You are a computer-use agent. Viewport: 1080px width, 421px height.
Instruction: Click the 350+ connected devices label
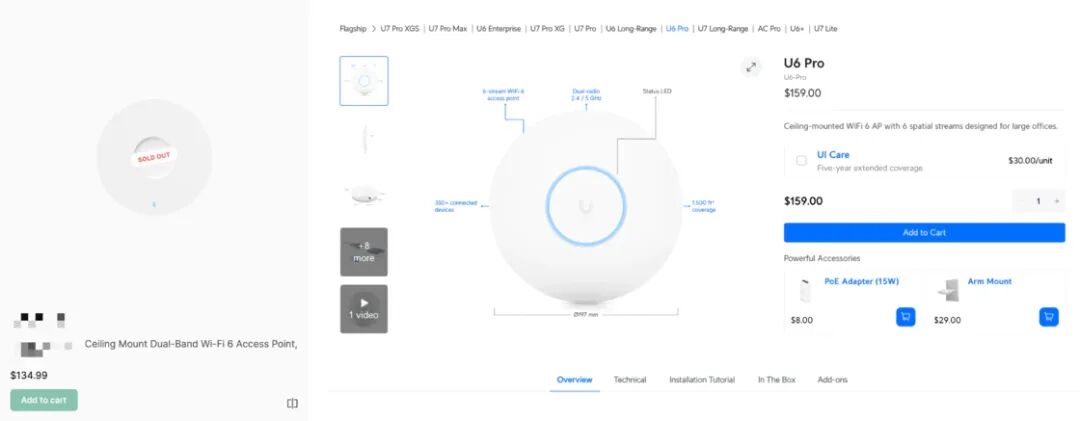[455, 206]
